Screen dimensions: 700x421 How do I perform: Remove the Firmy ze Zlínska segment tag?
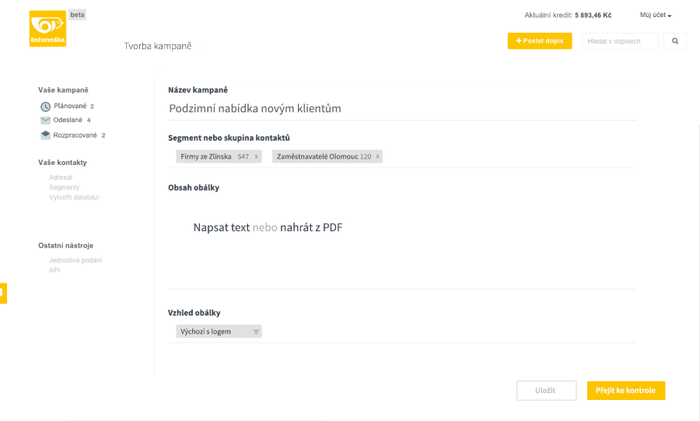[x=256, y=157]
